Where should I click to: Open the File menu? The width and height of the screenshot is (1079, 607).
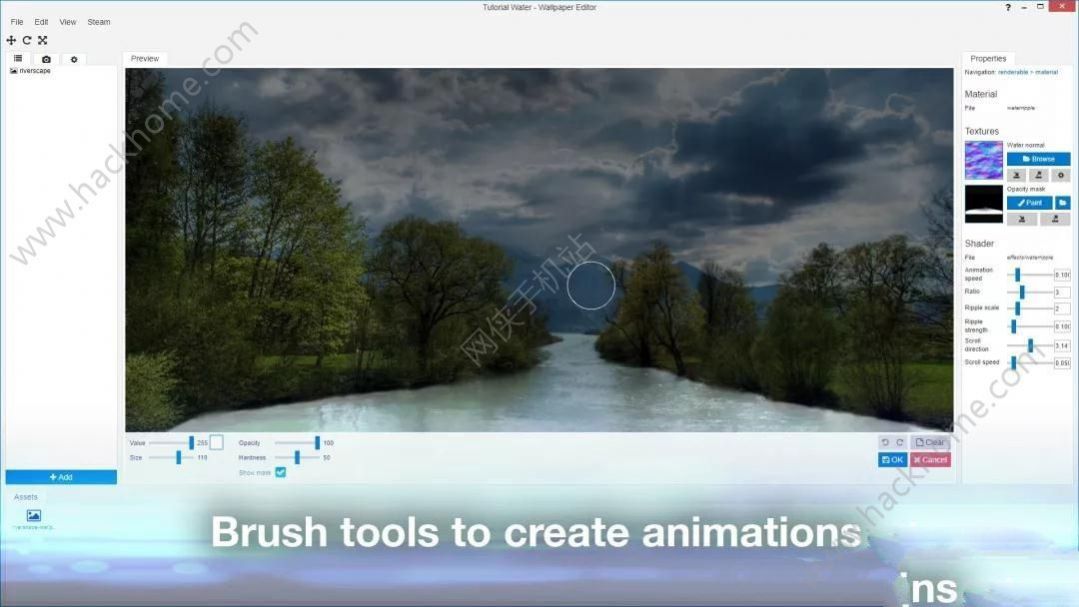click(17, 22)
